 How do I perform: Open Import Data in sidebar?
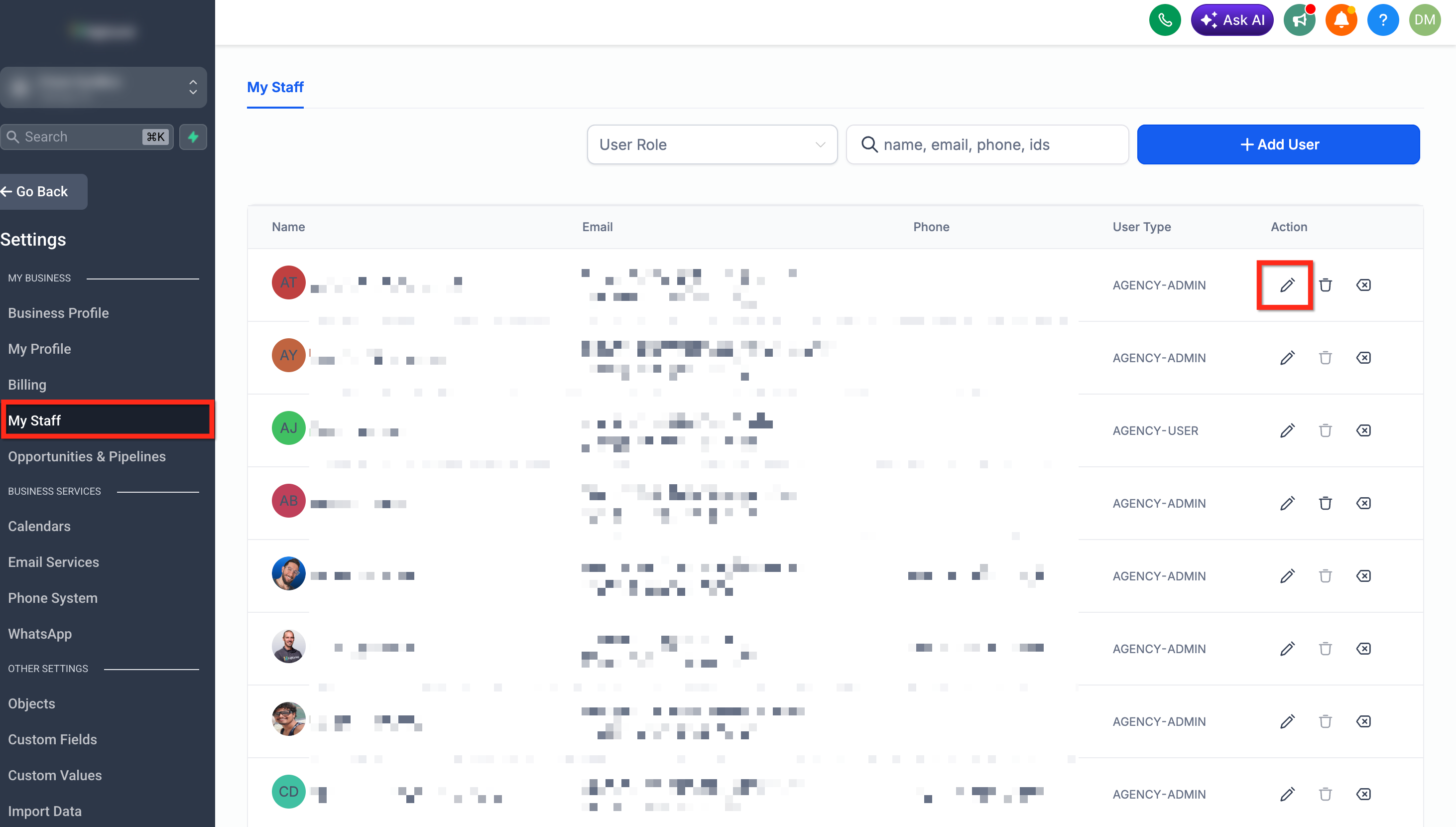coord(45,811)
